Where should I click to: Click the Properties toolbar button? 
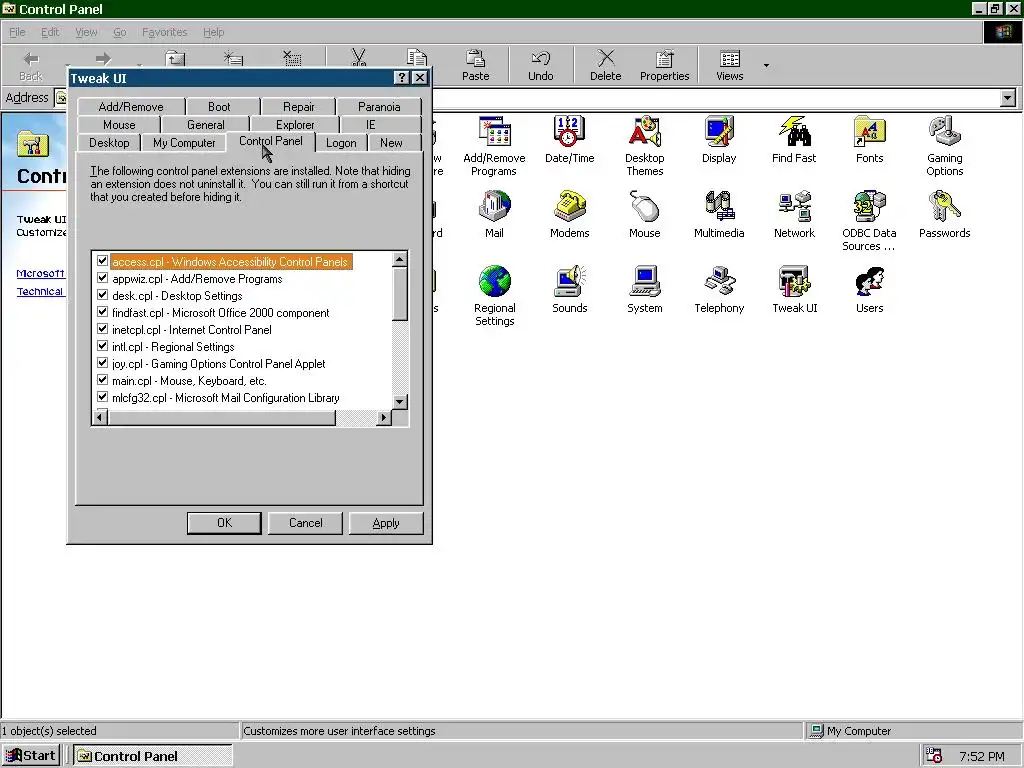tap(664, 65)
